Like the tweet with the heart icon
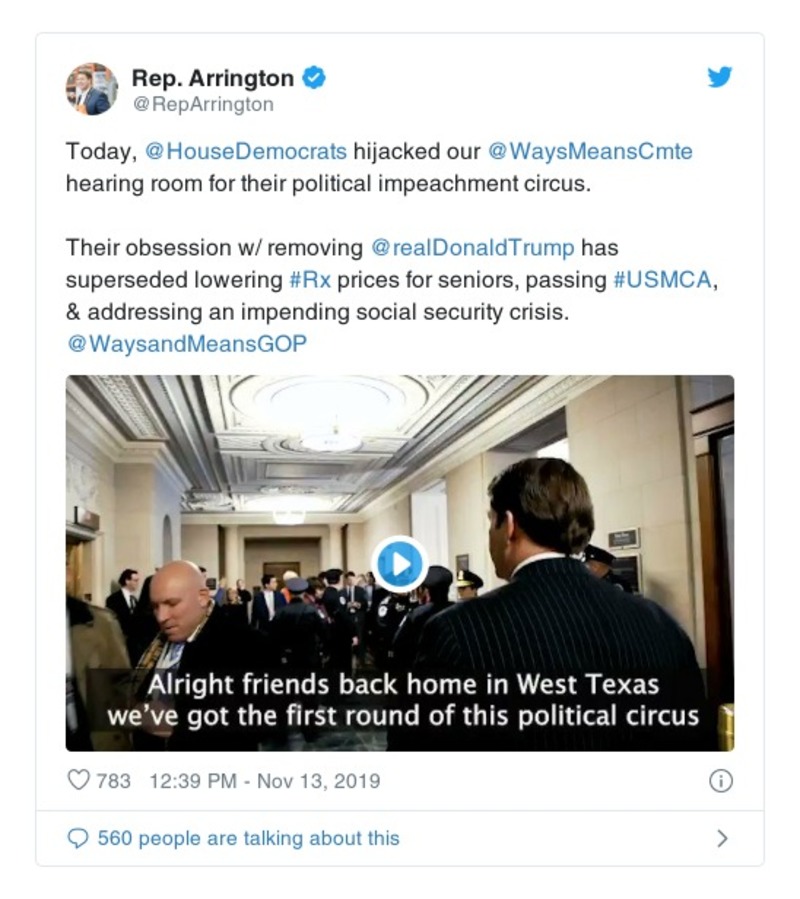Screen dimensions: 800x899 click(x=79, y=780)
